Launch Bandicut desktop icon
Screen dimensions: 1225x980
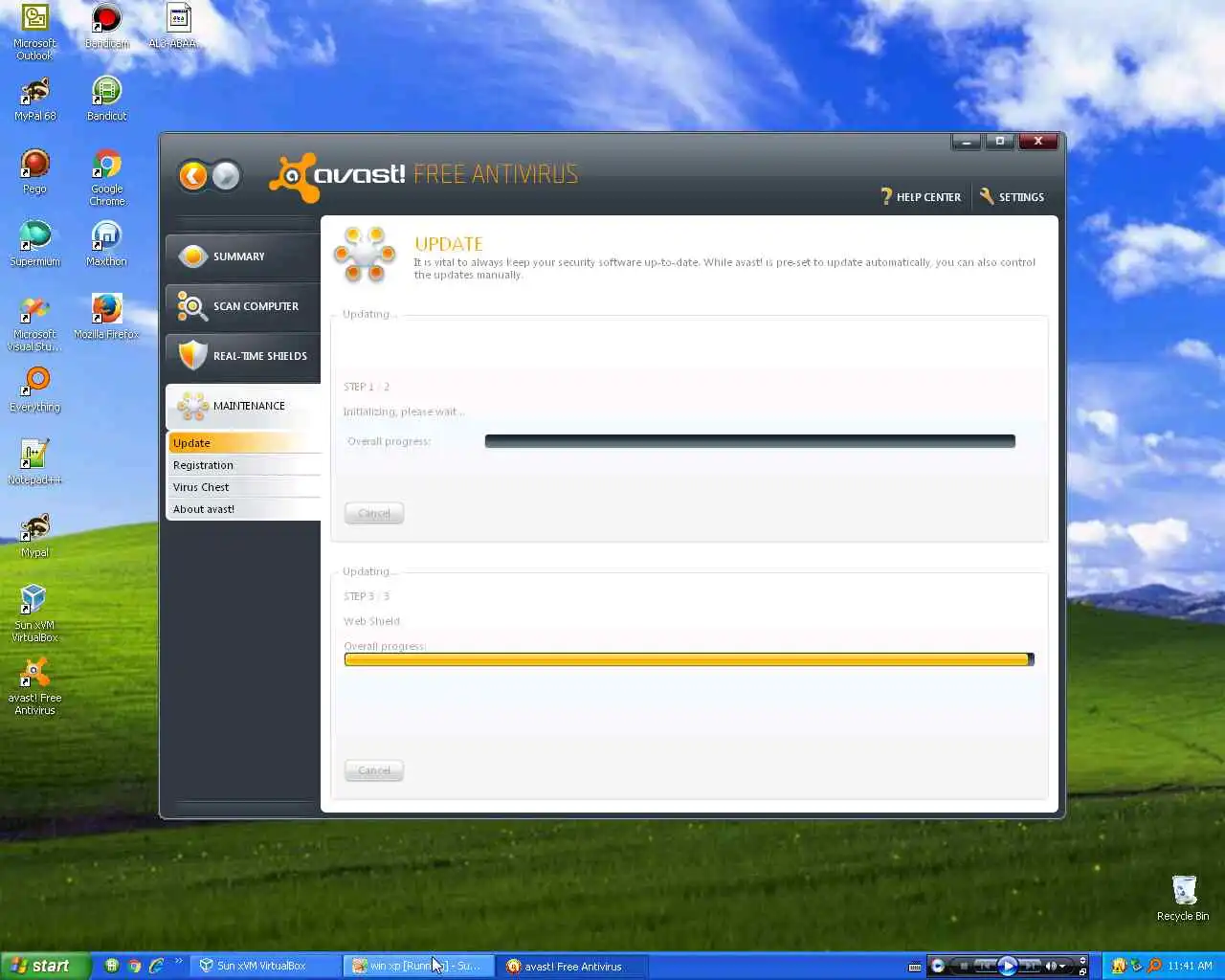(106, 99)
